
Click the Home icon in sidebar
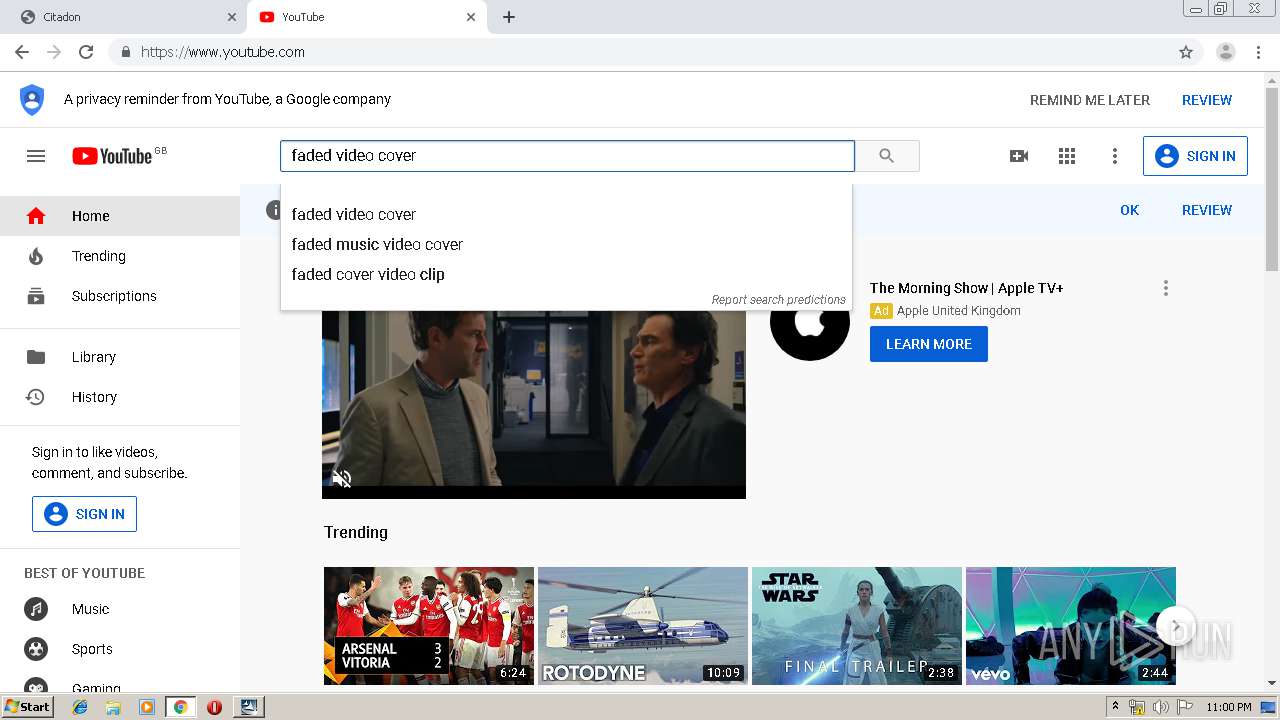(36, 216)
